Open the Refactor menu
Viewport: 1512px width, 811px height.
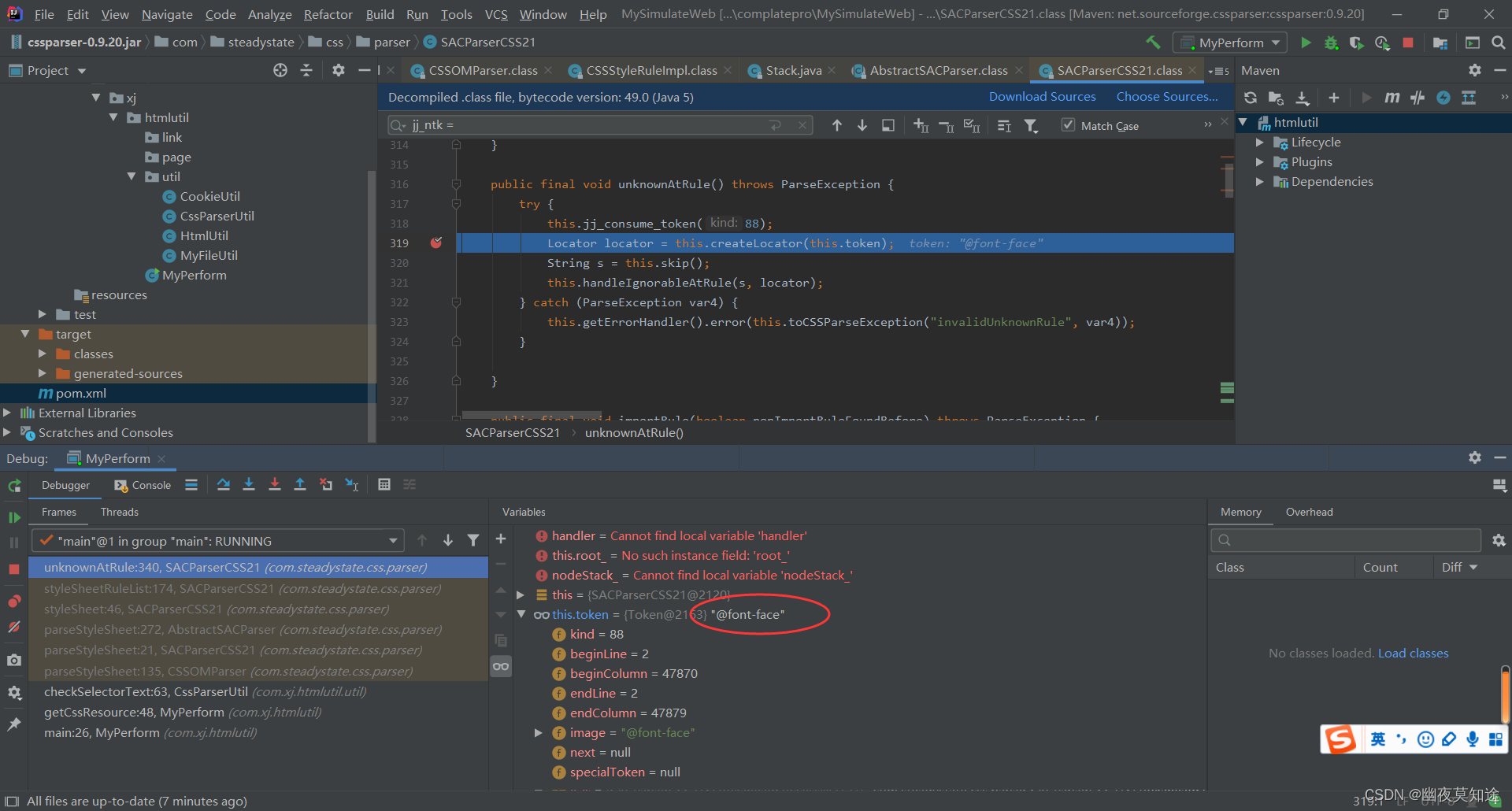tap(328, 14)
